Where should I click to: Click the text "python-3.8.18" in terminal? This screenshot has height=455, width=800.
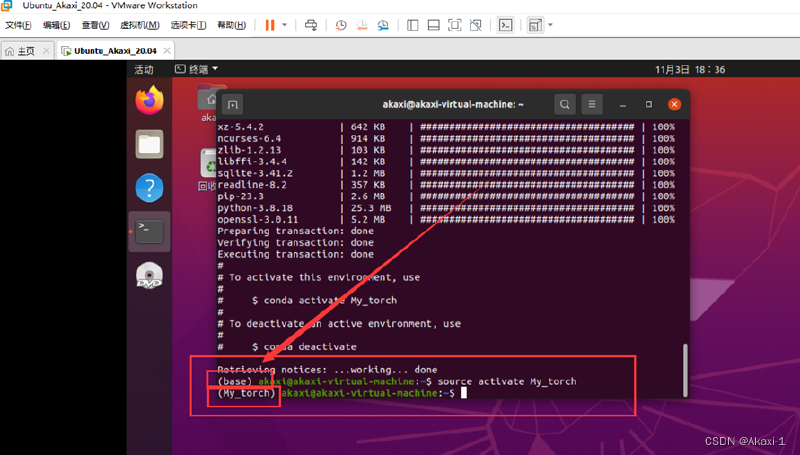[255, 208]
